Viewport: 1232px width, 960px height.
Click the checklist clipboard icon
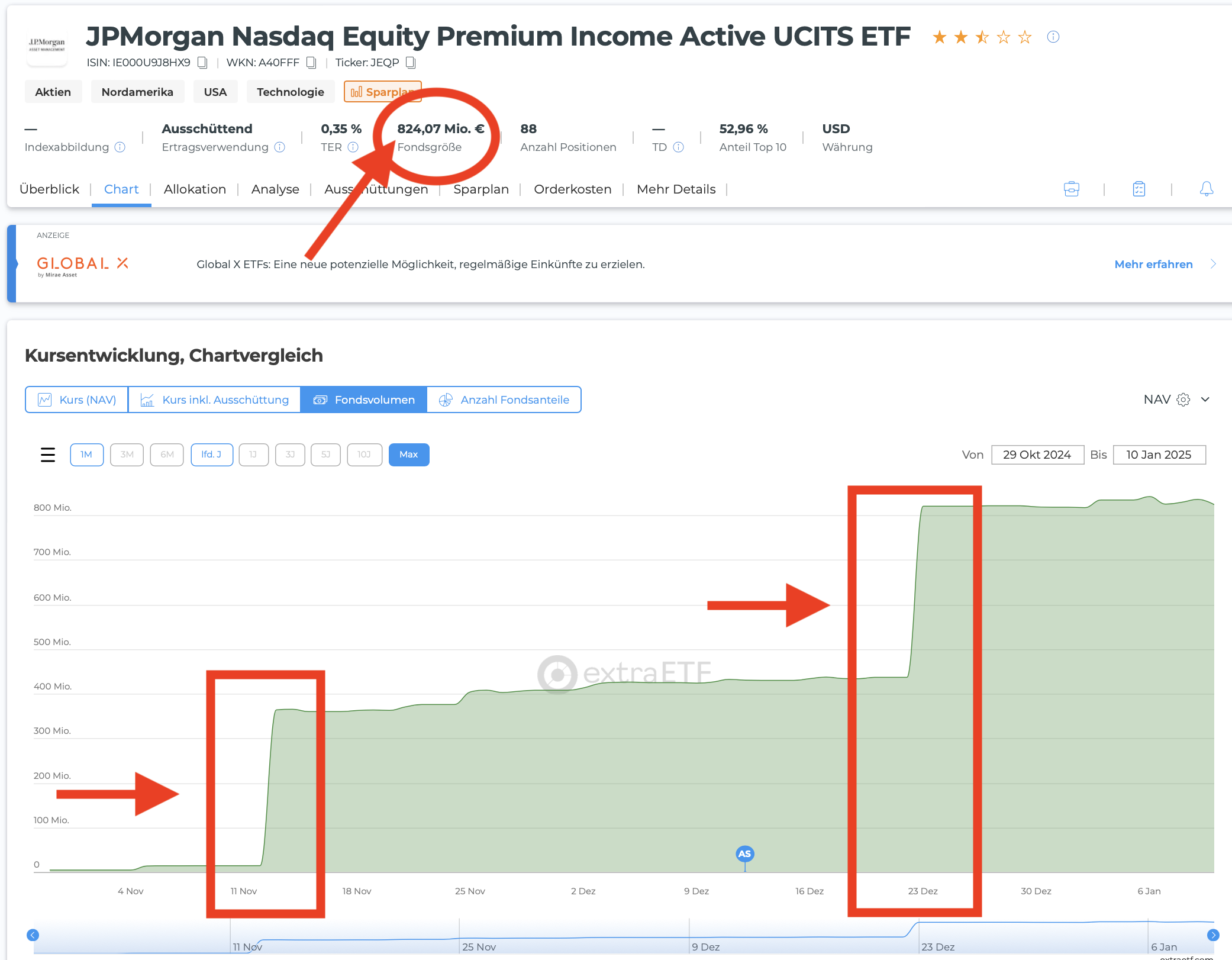pyautogui.click(x=1139, y=189)
